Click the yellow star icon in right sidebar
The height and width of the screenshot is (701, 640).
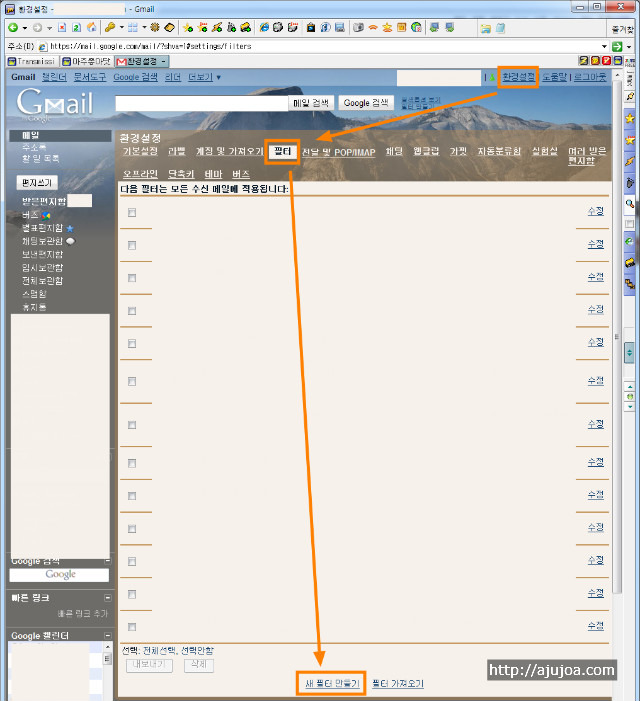click(630, 118)
